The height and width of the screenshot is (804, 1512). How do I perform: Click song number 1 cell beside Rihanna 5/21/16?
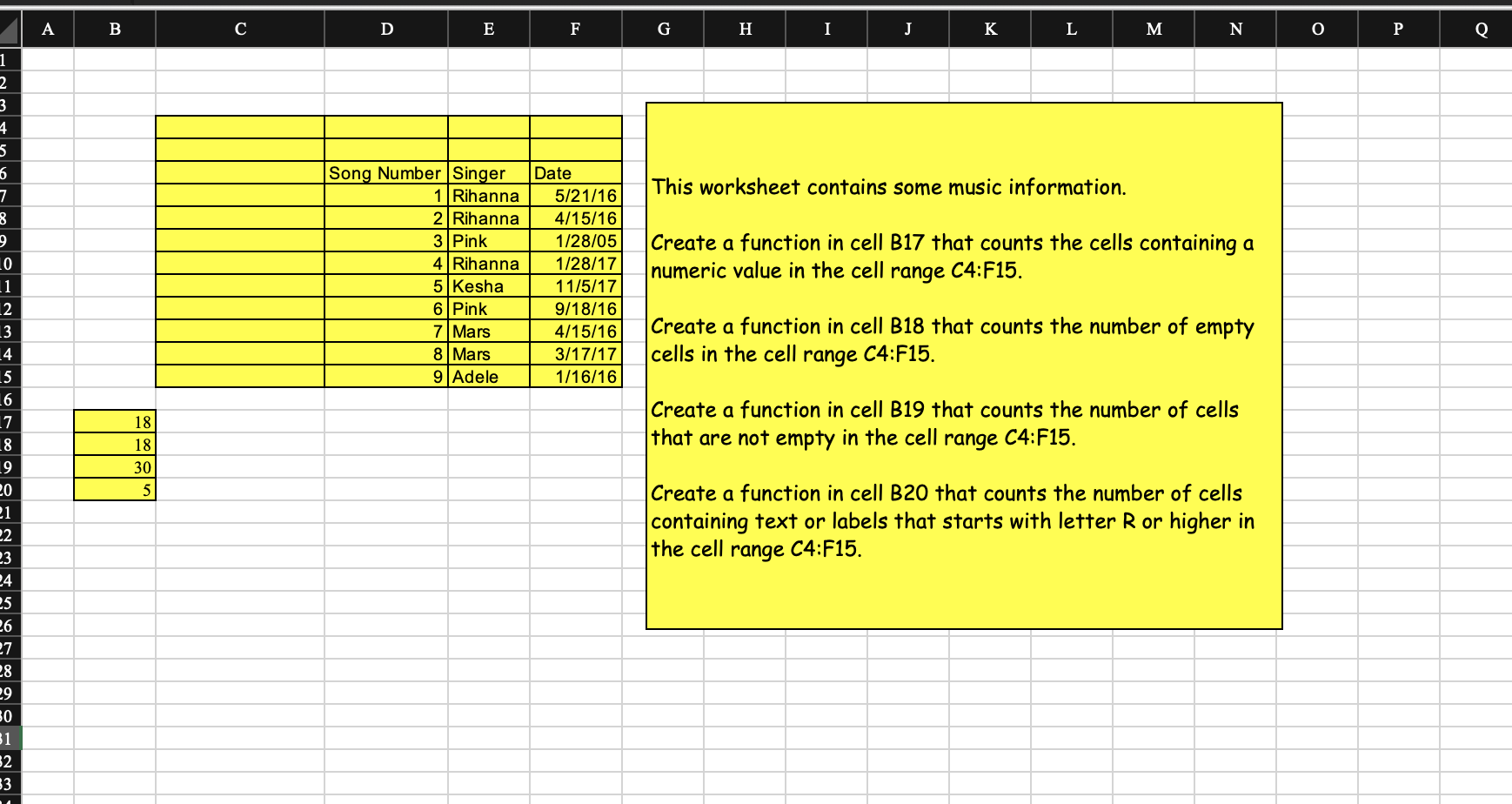(x=386, y=195)
